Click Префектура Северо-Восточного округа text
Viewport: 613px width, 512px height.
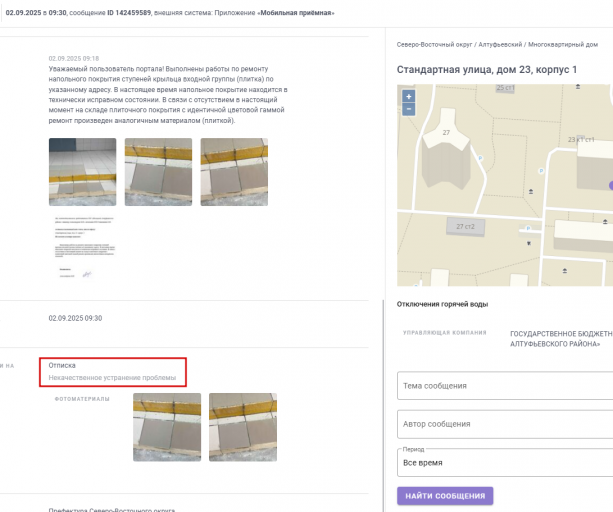[111, 509]
